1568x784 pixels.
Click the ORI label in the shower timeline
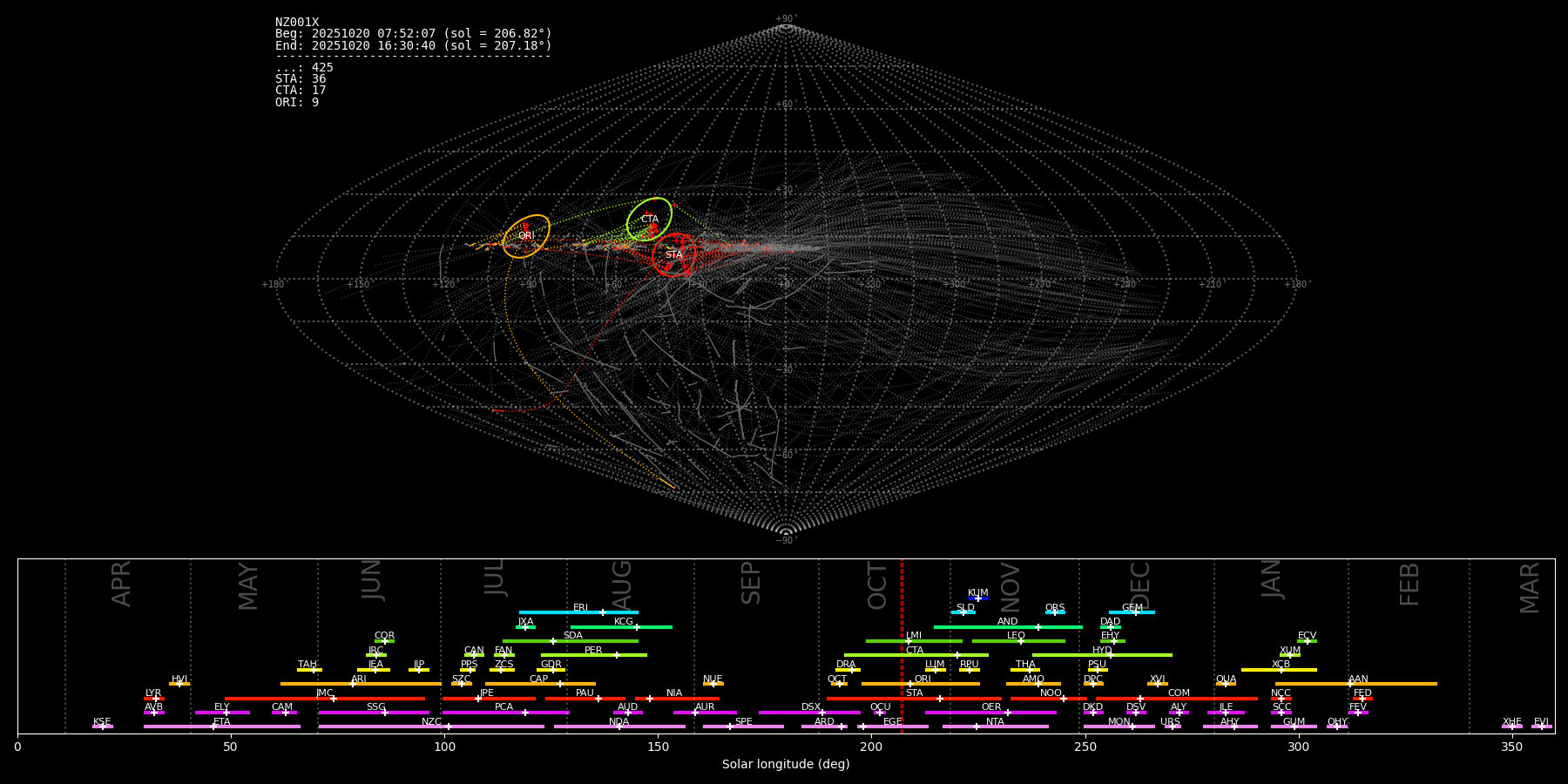[x=923, y=679]
